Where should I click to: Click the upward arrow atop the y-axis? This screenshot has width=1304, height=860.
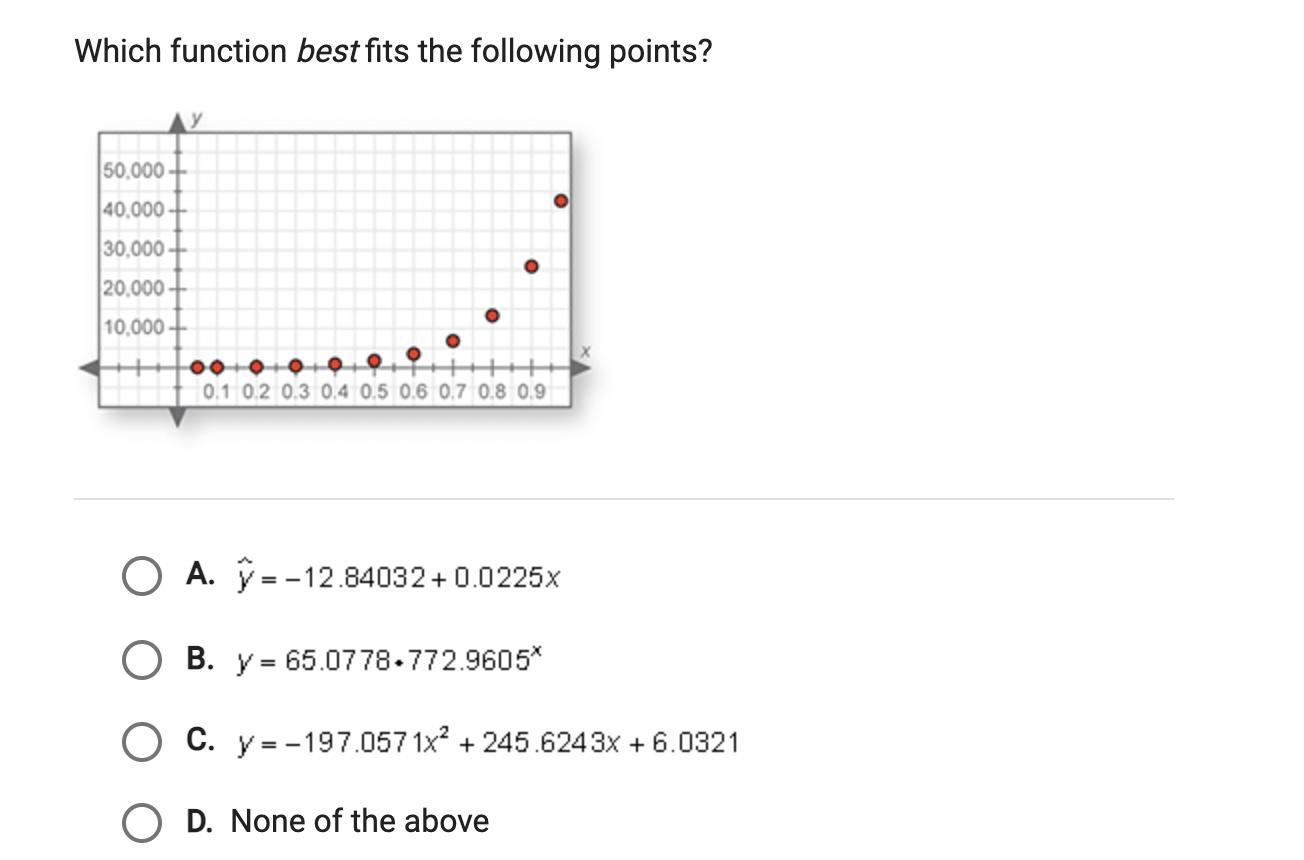pyautogui.click(x=178, y=122)
